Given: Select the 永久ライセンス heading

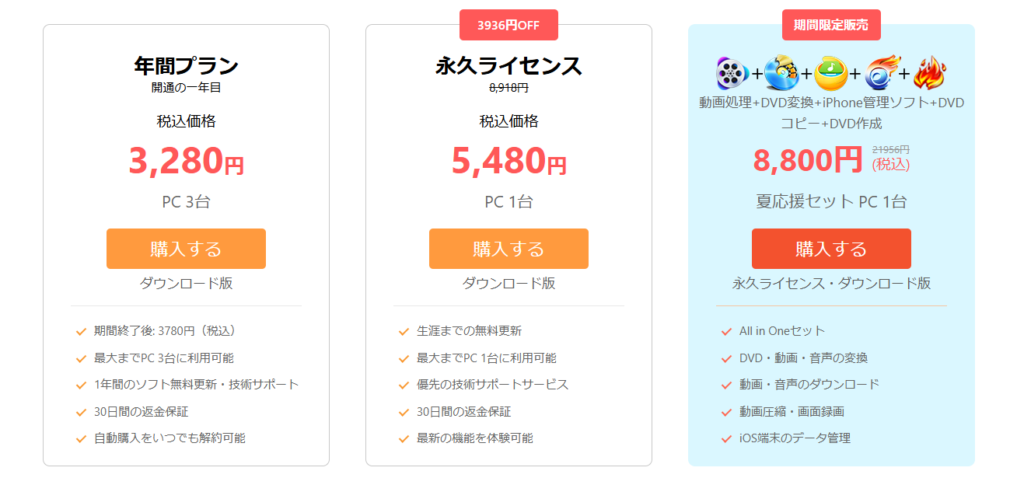Looking at the screenshot, I should pyautogui.click(x=509, y=66).
